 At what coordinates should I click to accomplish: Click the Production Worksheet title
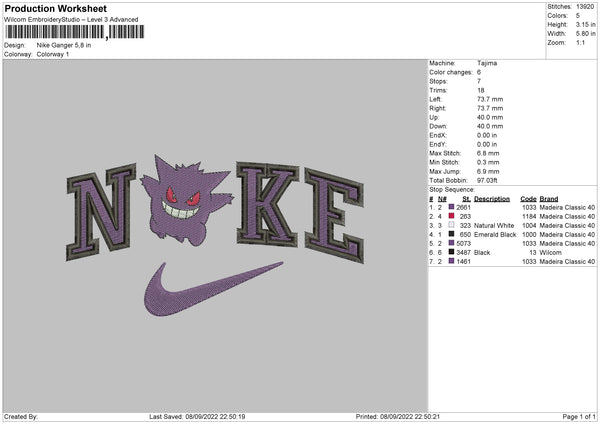click(x=55, y=8)
